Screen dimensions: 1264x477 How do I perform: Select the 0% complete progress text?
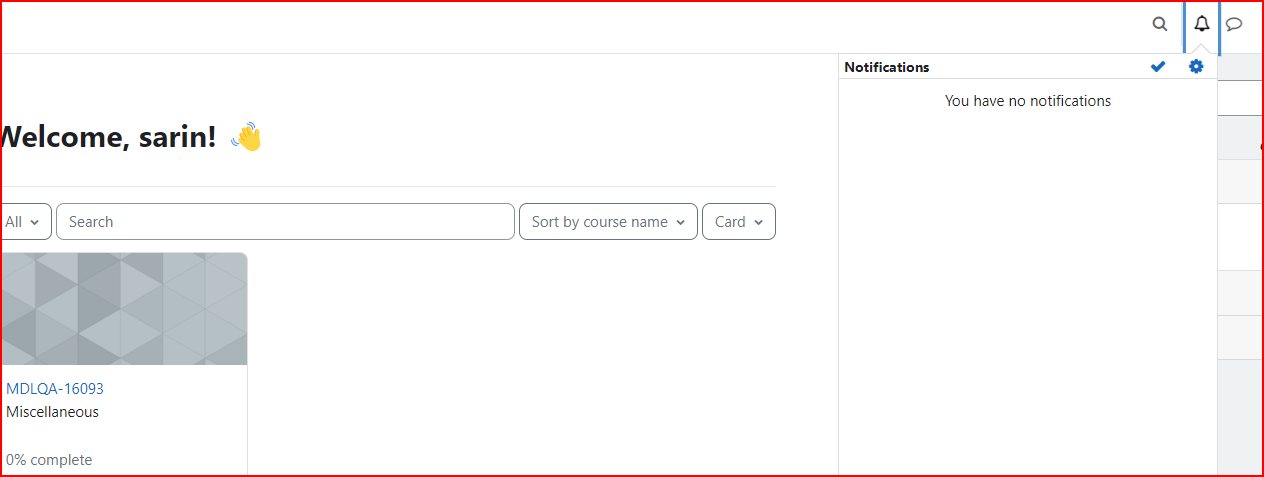(49, 460)
